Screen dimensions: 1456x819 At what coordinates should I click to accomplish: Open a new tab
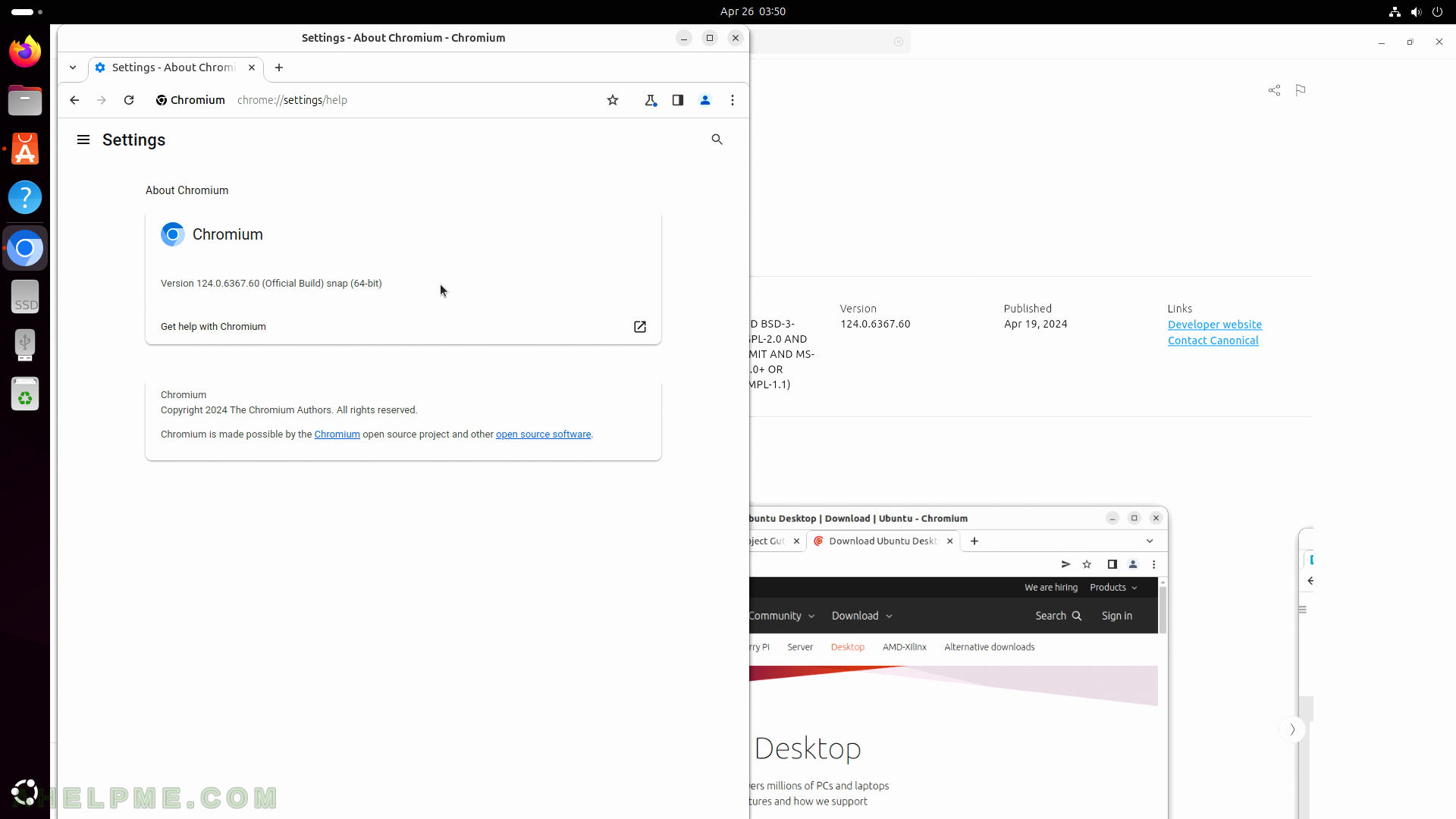(279, 67)
